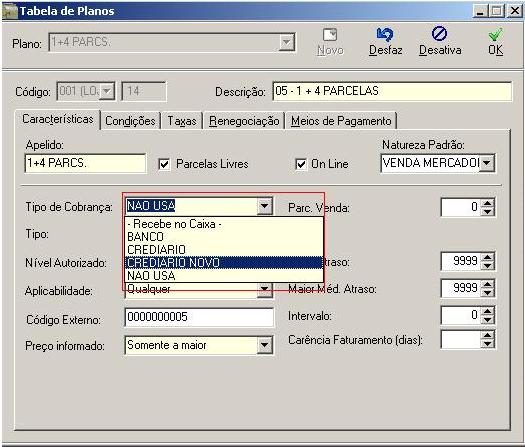The height and width of the screenshot is (447, 525).
Task: Select CREDIARIO NOVO from the list
Action: [x=224, y=263]
